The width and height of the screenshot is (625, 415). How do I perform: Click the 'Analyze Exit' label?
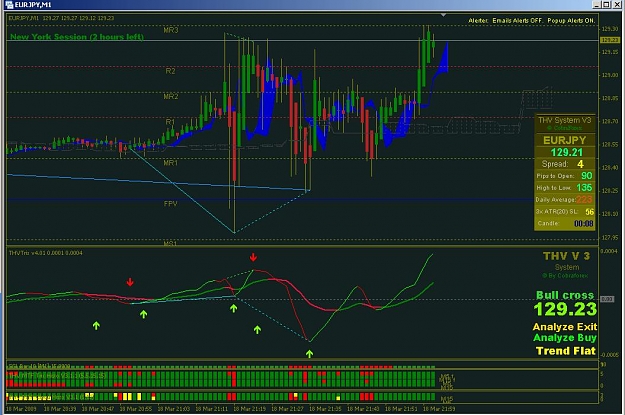[x=565, y=327]
